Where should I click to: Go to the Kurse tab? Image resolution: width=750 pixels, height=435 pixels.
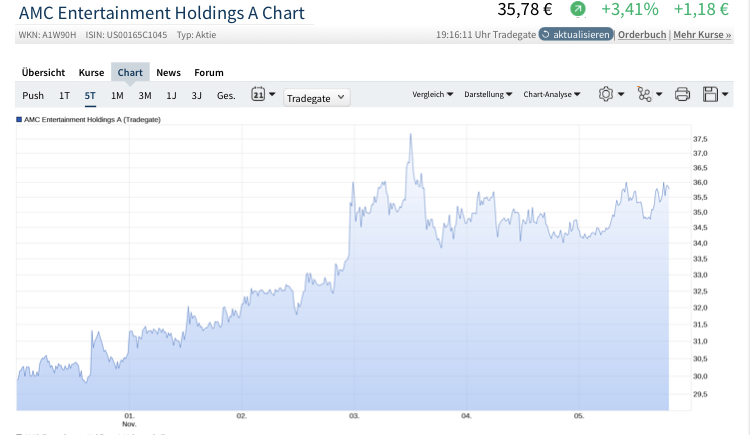[91, 72]
